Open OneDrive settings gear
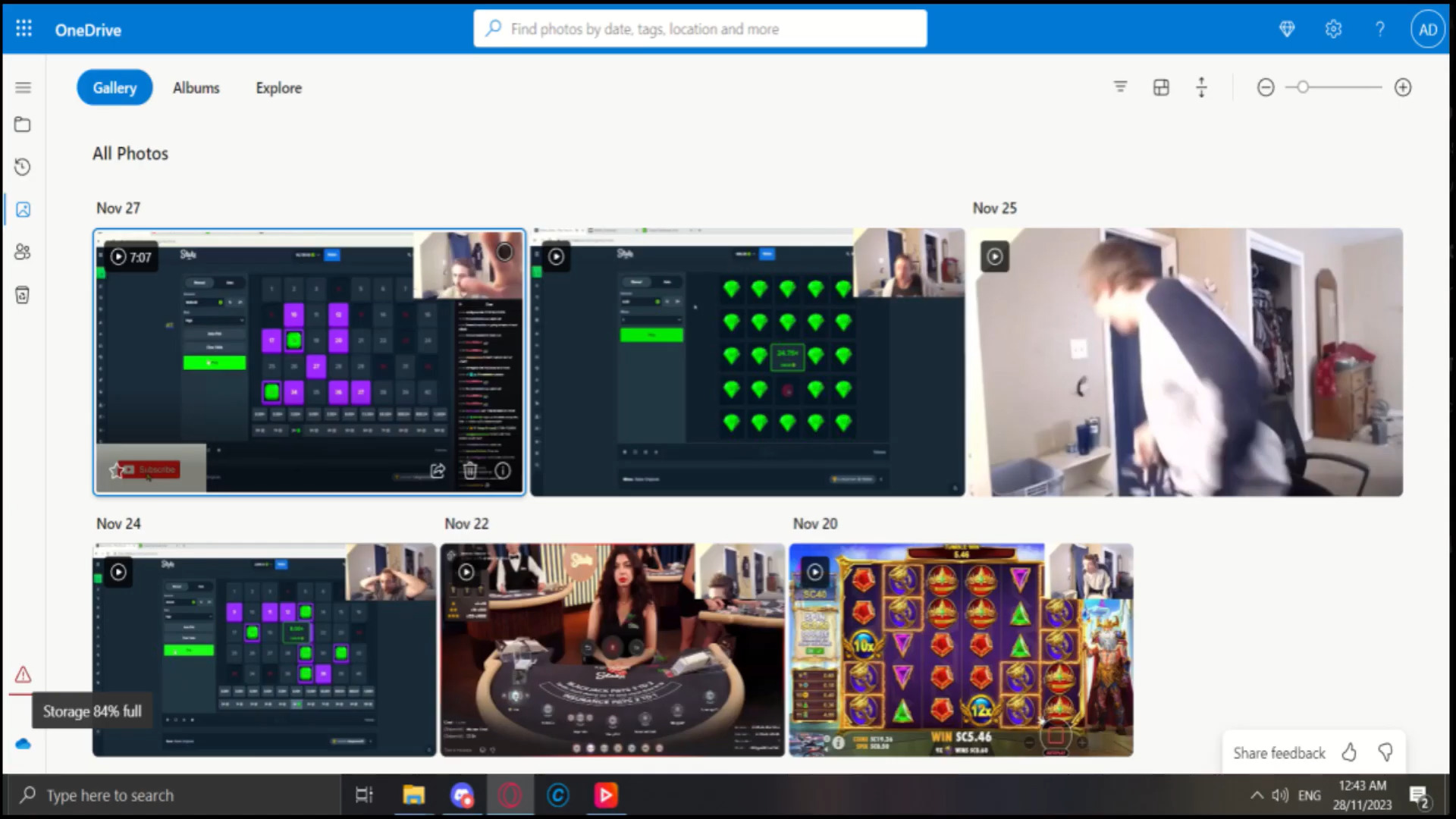This screenshot has height=819, width=1456. [1333, 30]
